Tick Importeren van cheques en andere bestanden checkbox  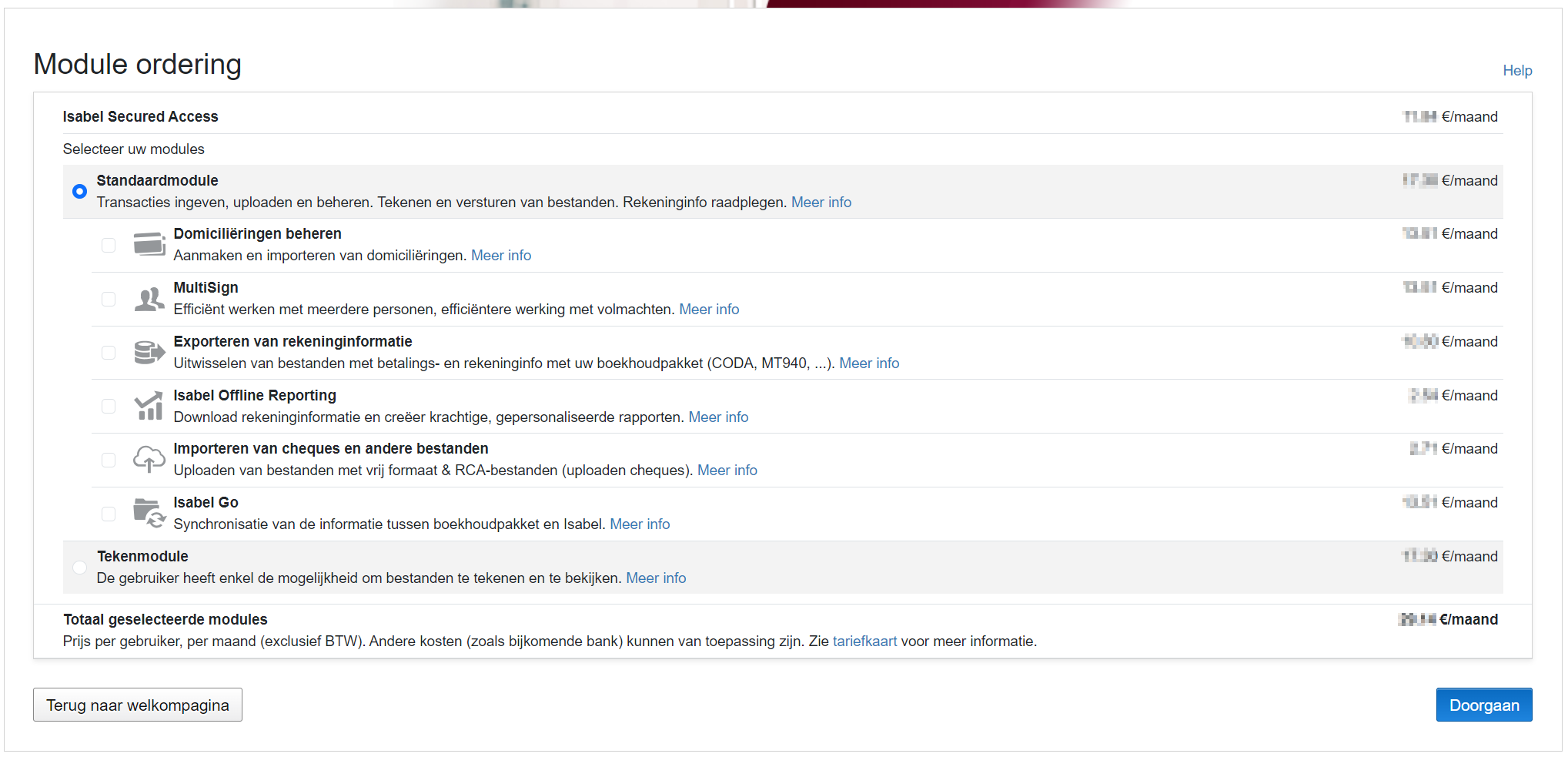(109, 460)
